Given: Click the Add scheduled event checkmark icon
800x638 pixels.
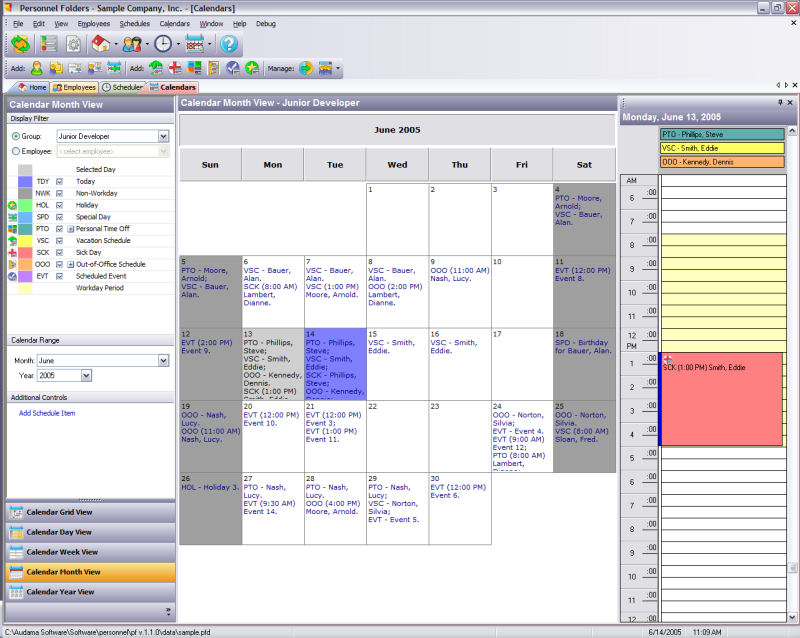Looking at the screenshot, I should click(x=232, y=68).
